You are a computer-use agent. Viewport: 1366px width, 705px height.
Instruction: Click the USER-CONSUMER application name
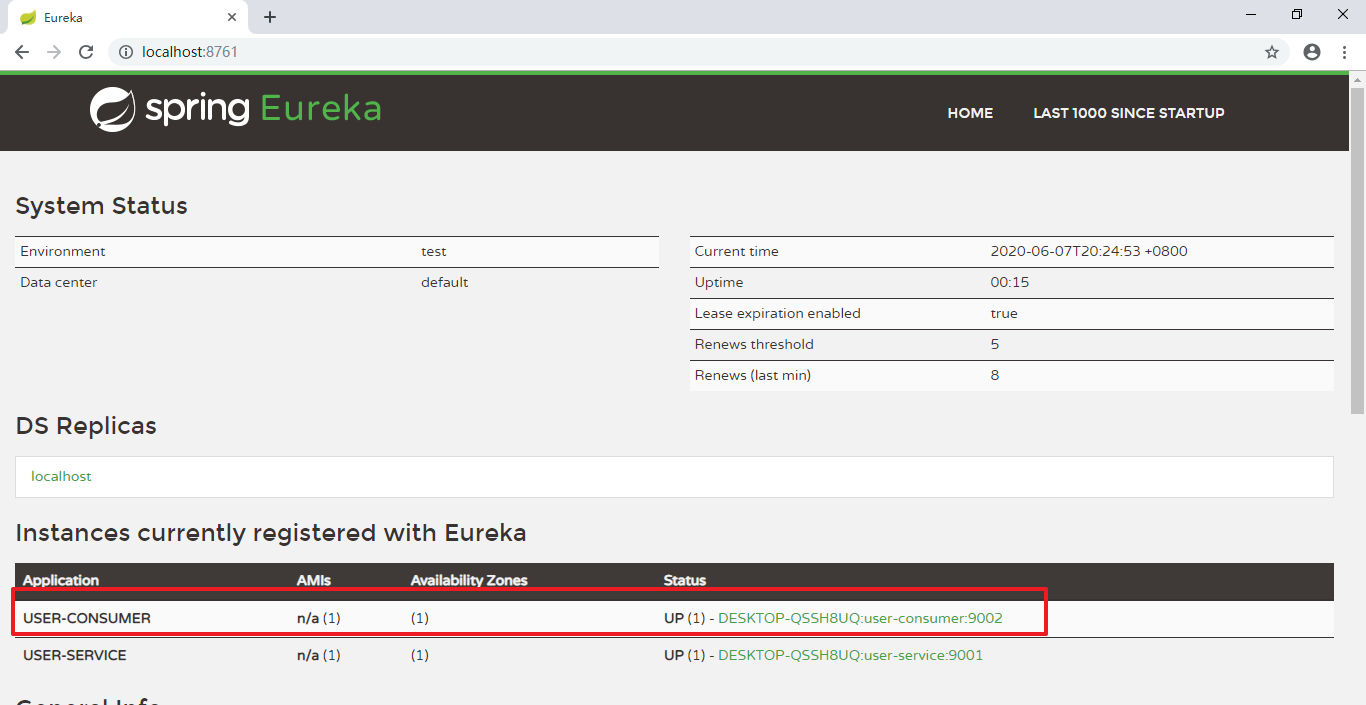[87, 618]
